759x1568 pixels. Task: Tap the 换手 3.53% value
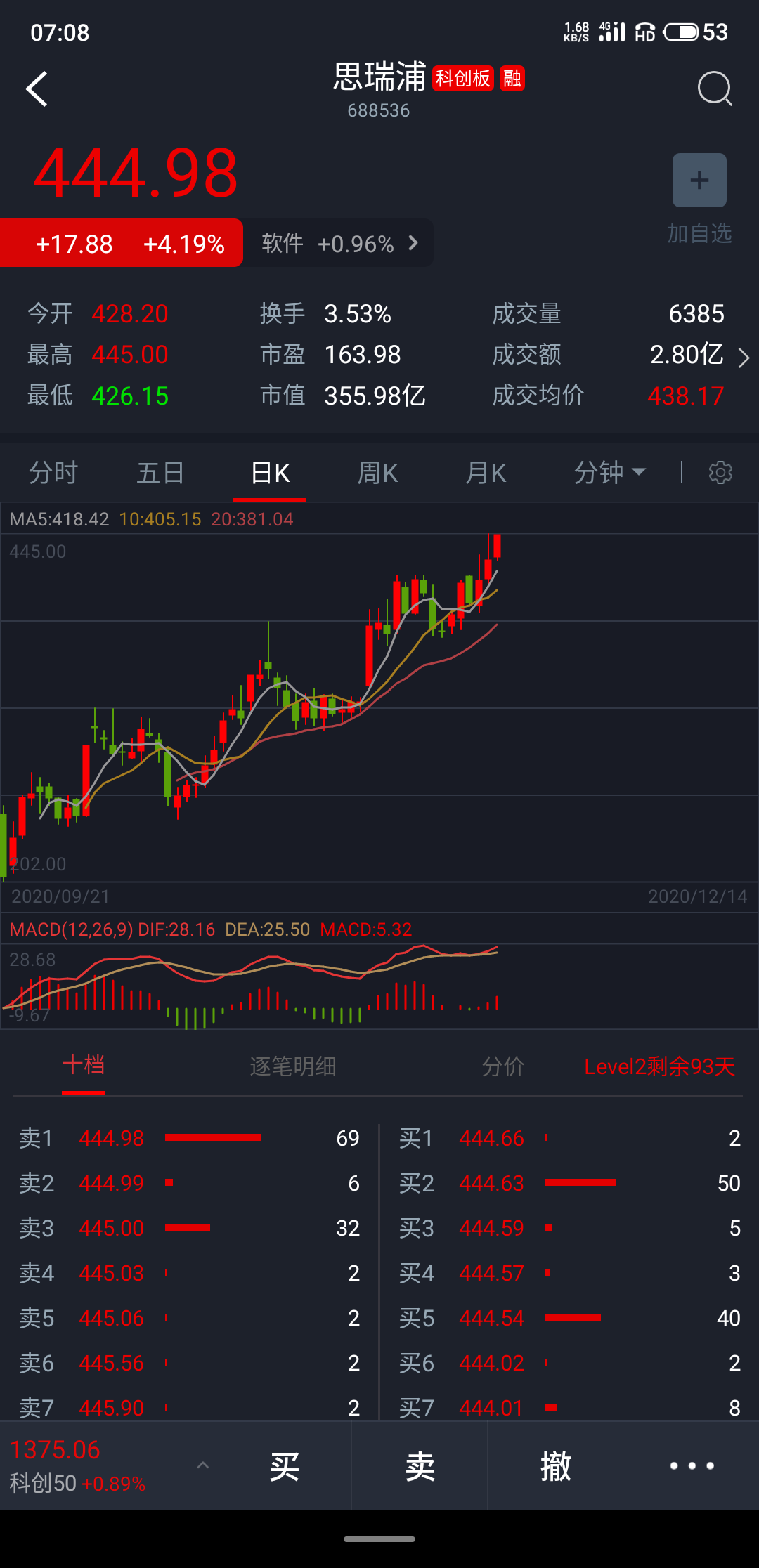[358, 313]
